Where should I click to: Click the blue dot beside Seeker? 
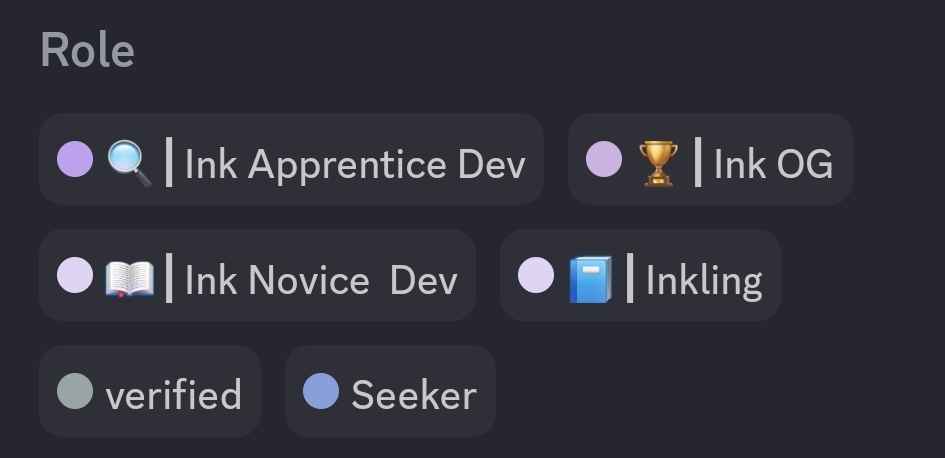tap(321, 392)
